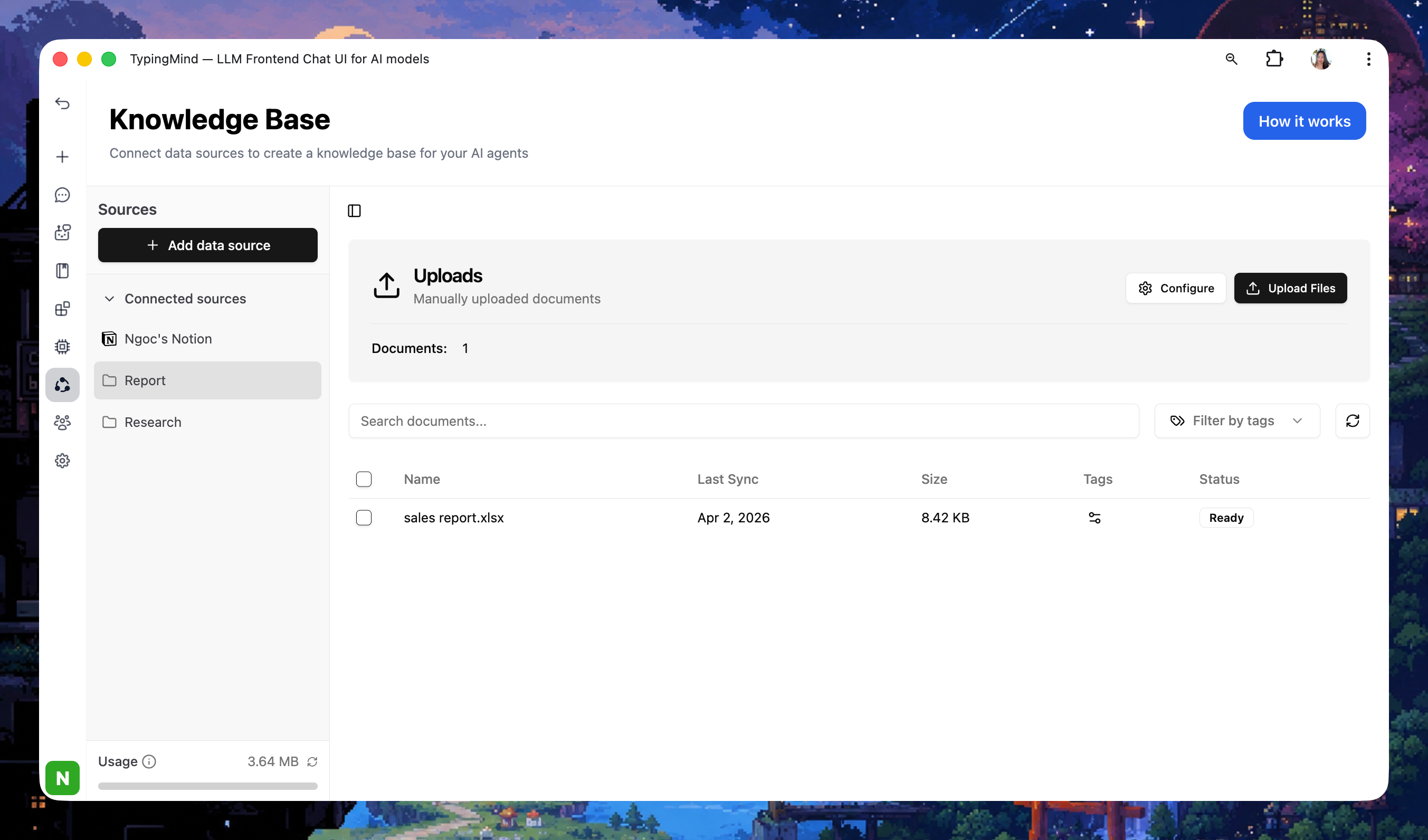The height and width of the screenshot is (840, 1428).
Task: Select Ngoc's Notion source
Action: pos(207,339)
